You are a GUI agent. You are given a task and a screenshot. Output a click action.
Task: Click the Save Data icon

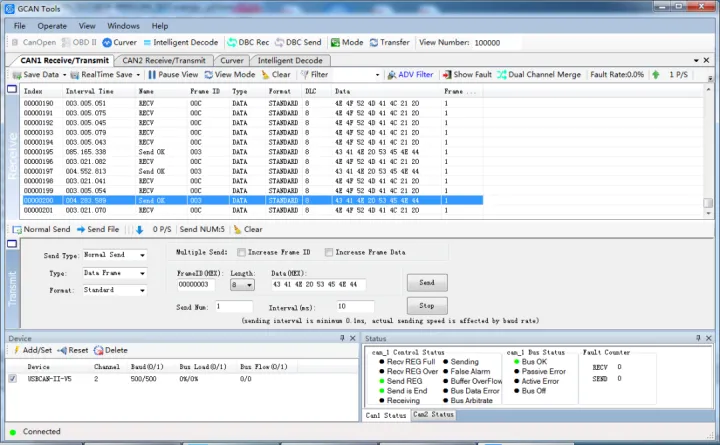16,74
